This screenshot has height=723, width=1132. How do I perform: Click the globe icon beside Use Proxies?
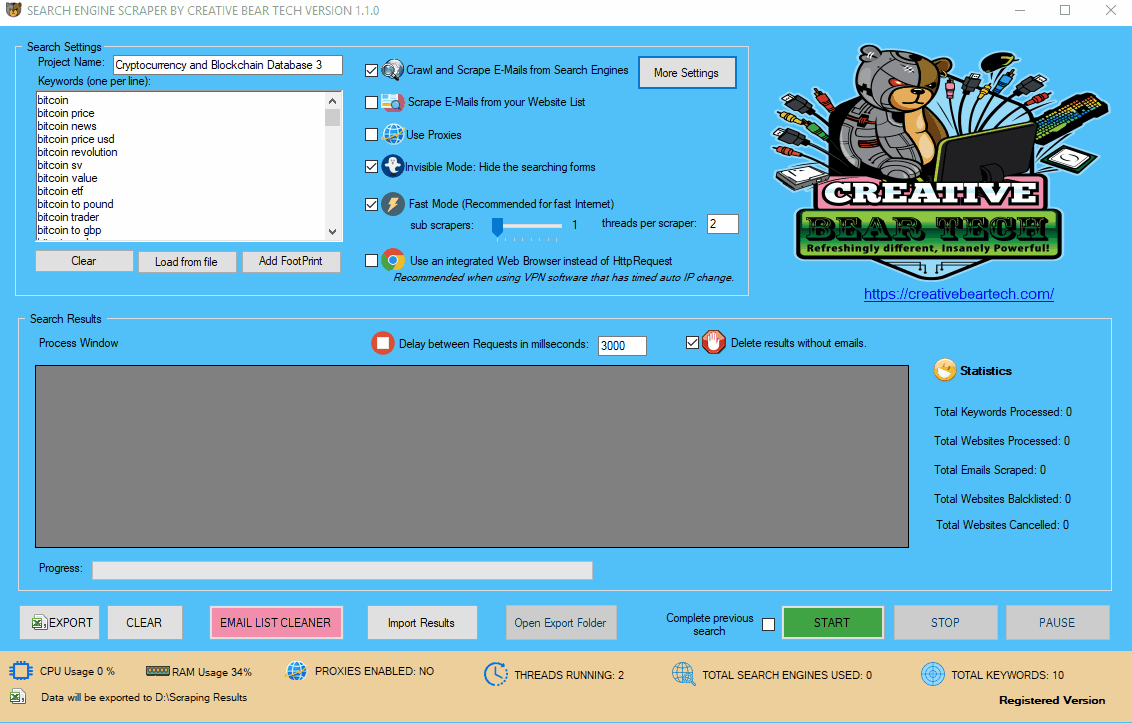393,134
